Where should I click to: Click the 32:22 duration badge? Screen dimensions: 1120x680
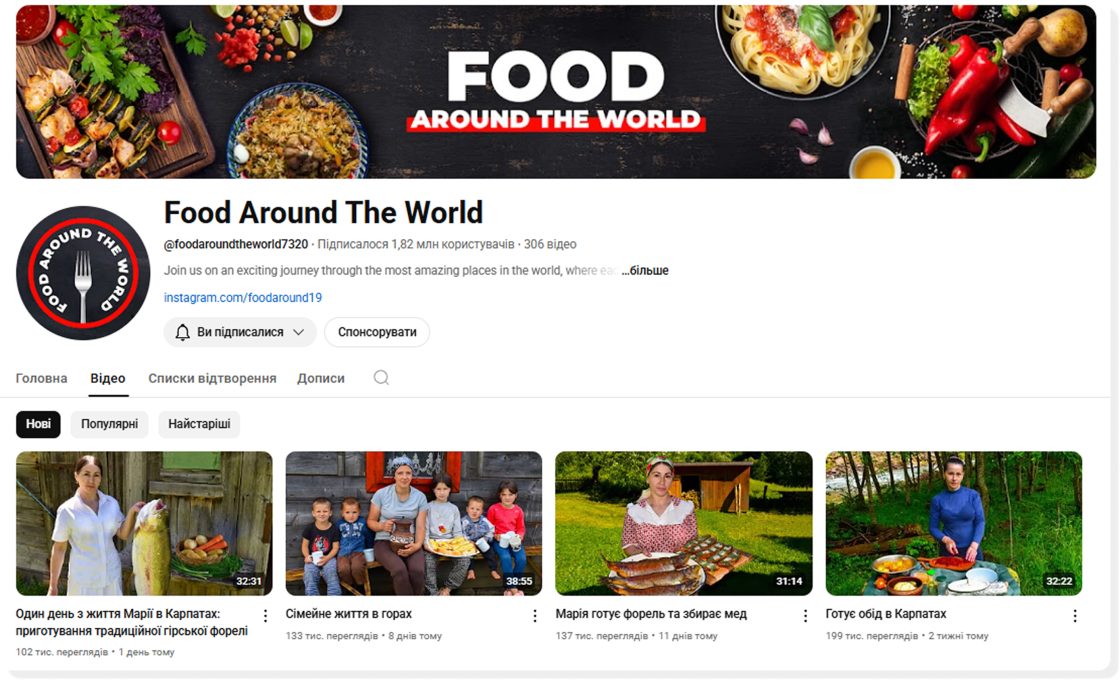(1059, 581)
